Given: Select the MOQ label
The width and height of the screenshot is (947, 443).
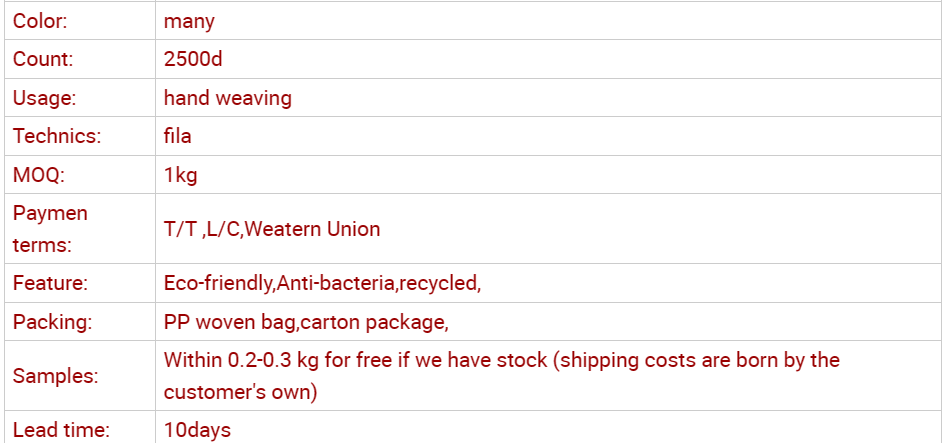Looking at the screenshot, I should pos(39,175).
